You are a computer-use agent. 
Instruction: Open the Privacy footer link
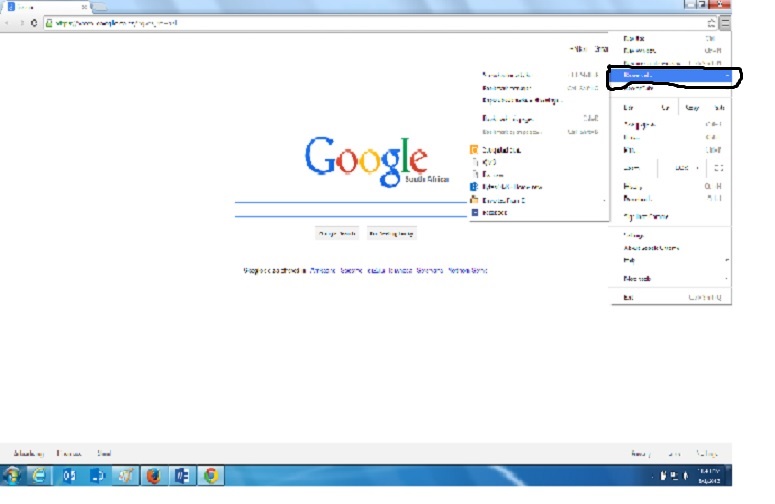tap(641, 453)
